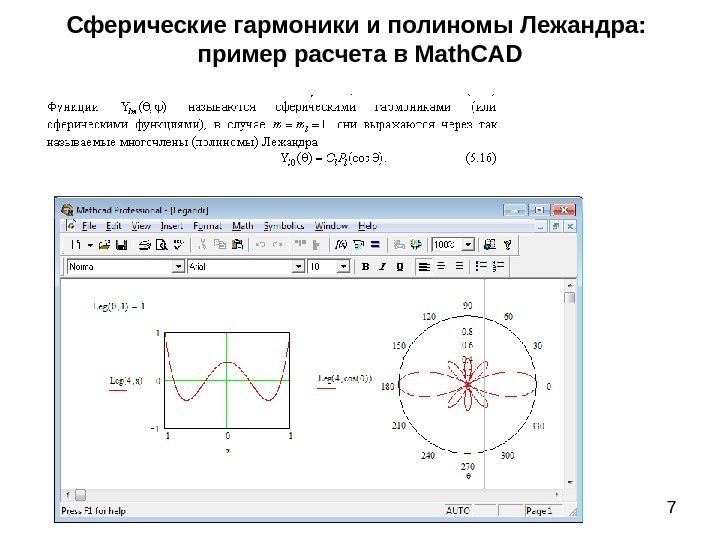This screenshot has width=720, height=540.
Task: Toggle the bulleted list button
Action: pos(481,266)
